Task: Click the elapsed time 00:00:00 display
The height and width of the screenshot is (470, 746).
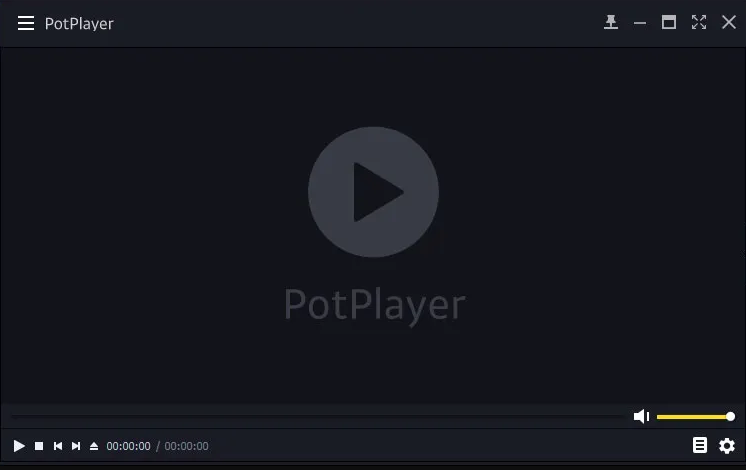Action: click(x=128, y=446)
